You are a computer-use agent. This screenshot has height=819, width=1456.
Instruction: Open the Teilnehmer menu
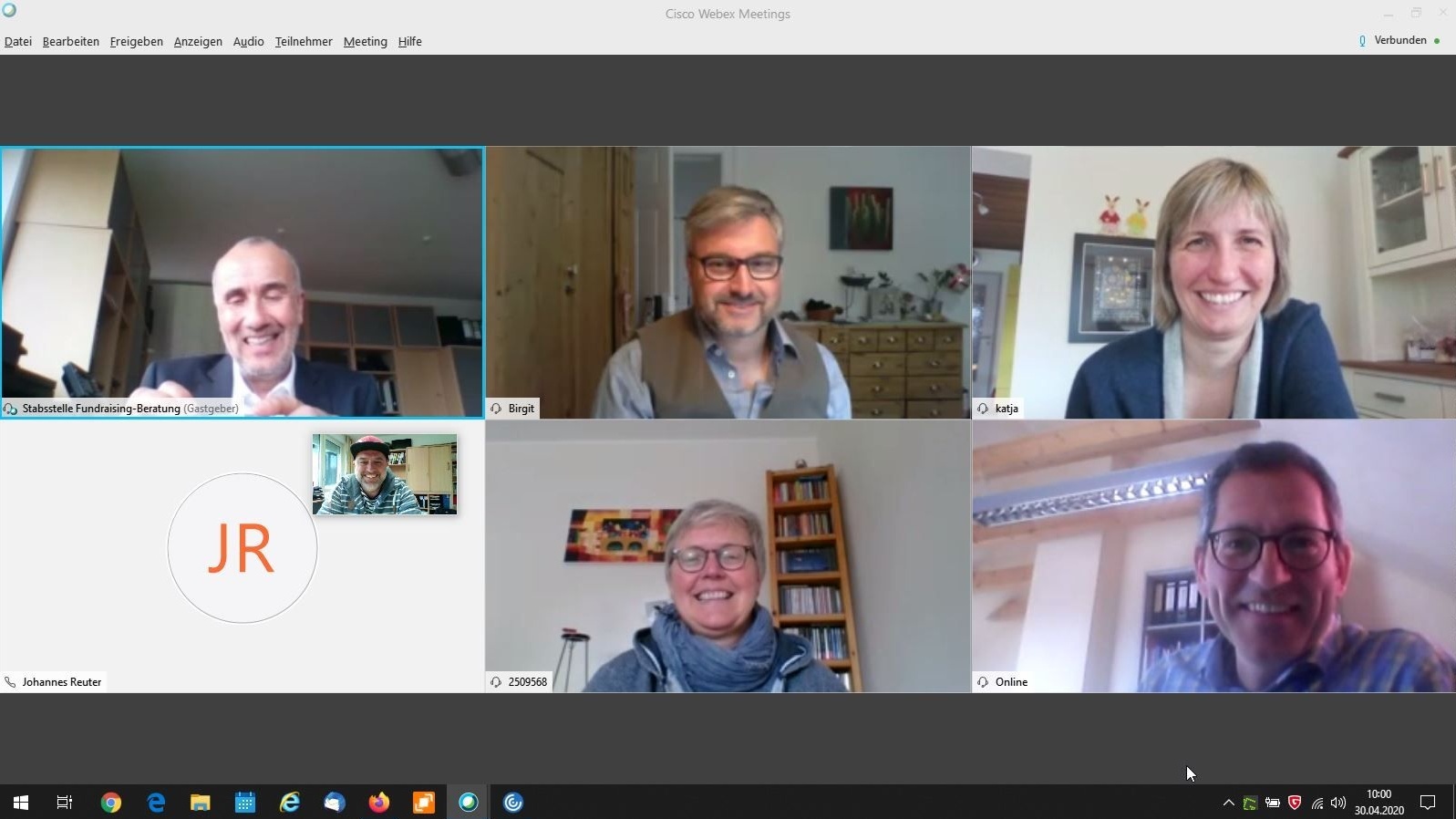[x=304, y=42]
